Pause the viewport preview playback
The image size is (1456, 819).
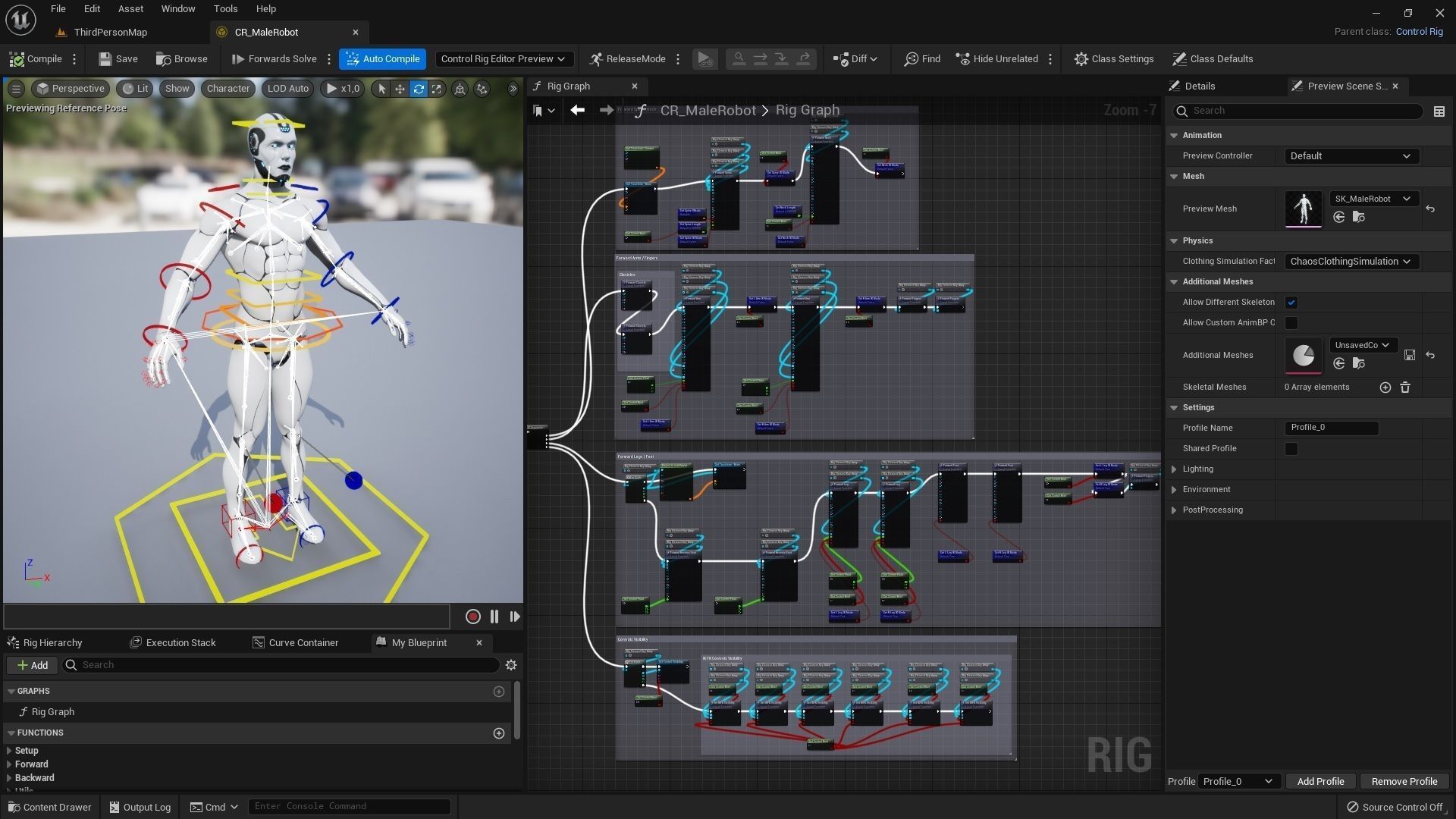(494, 617)
